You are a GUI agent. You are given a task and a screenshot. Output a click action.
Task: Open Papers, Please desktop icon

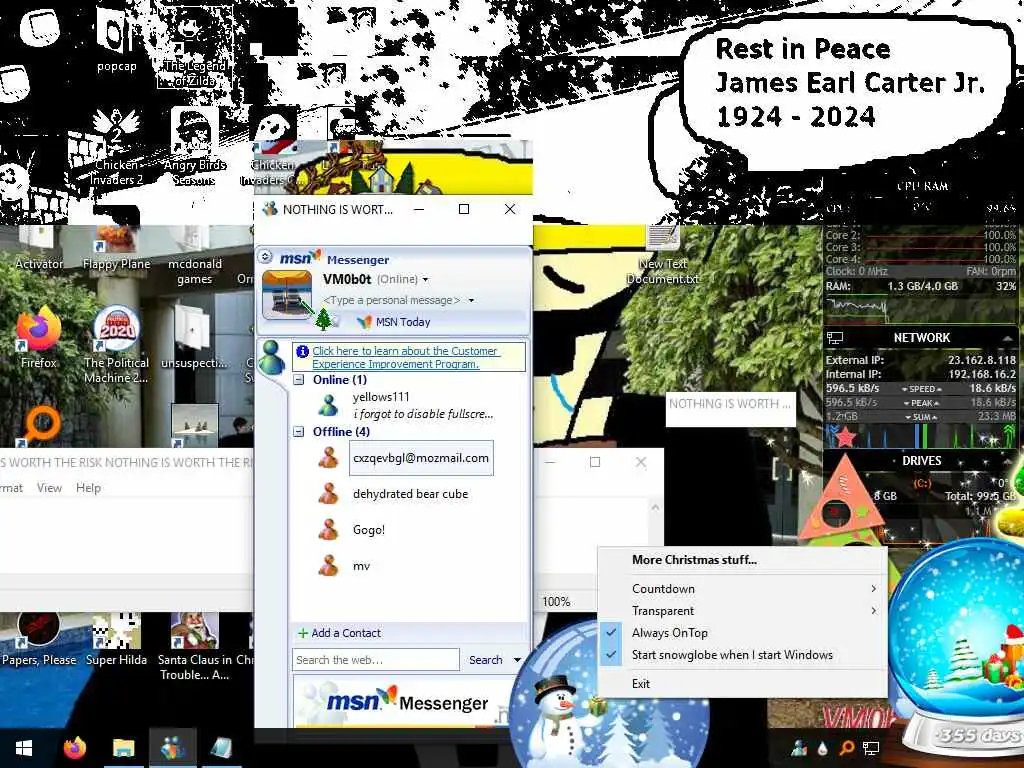(x=39, y=639)
